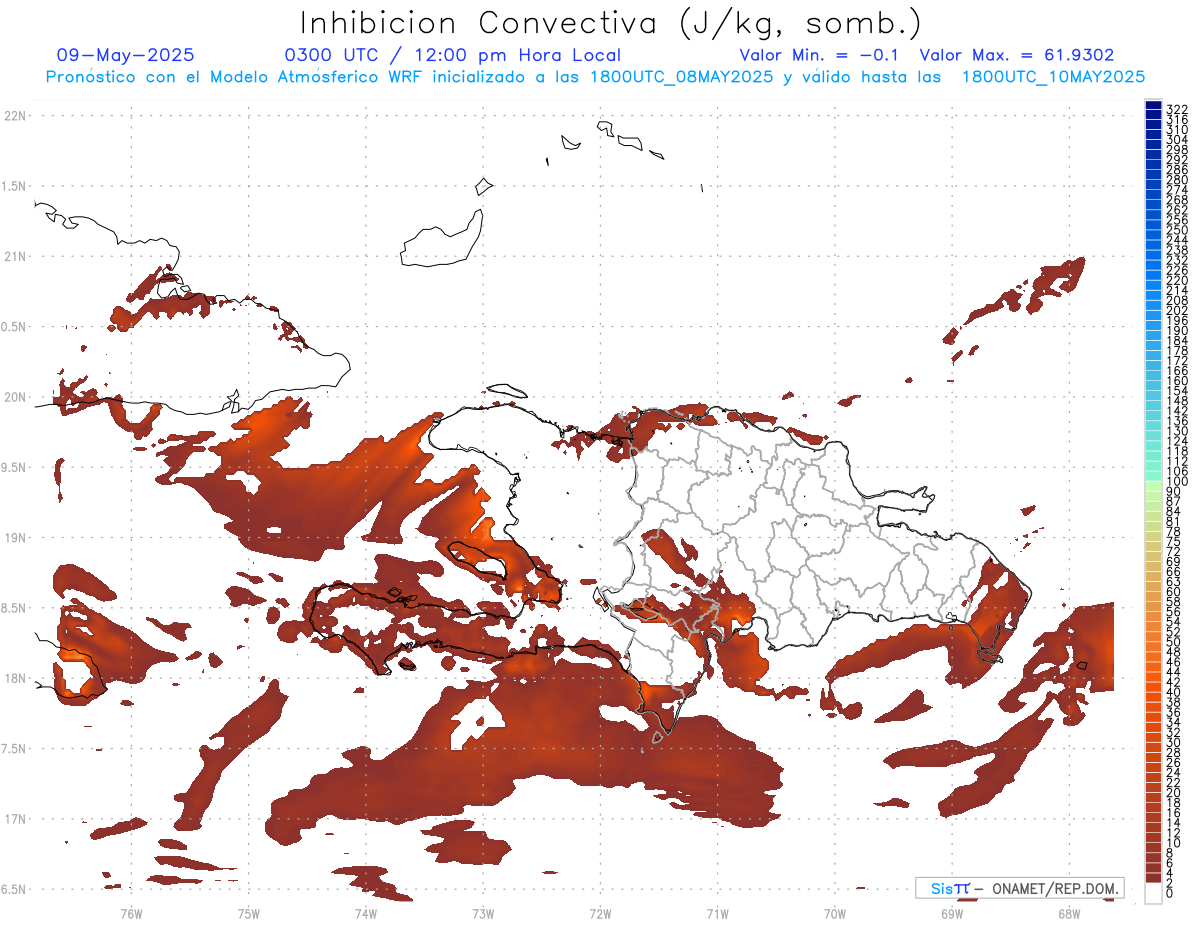This screenshot has height=927, width=1200.
Task: Click the '10' color bar label
Action: point(1174,843)
